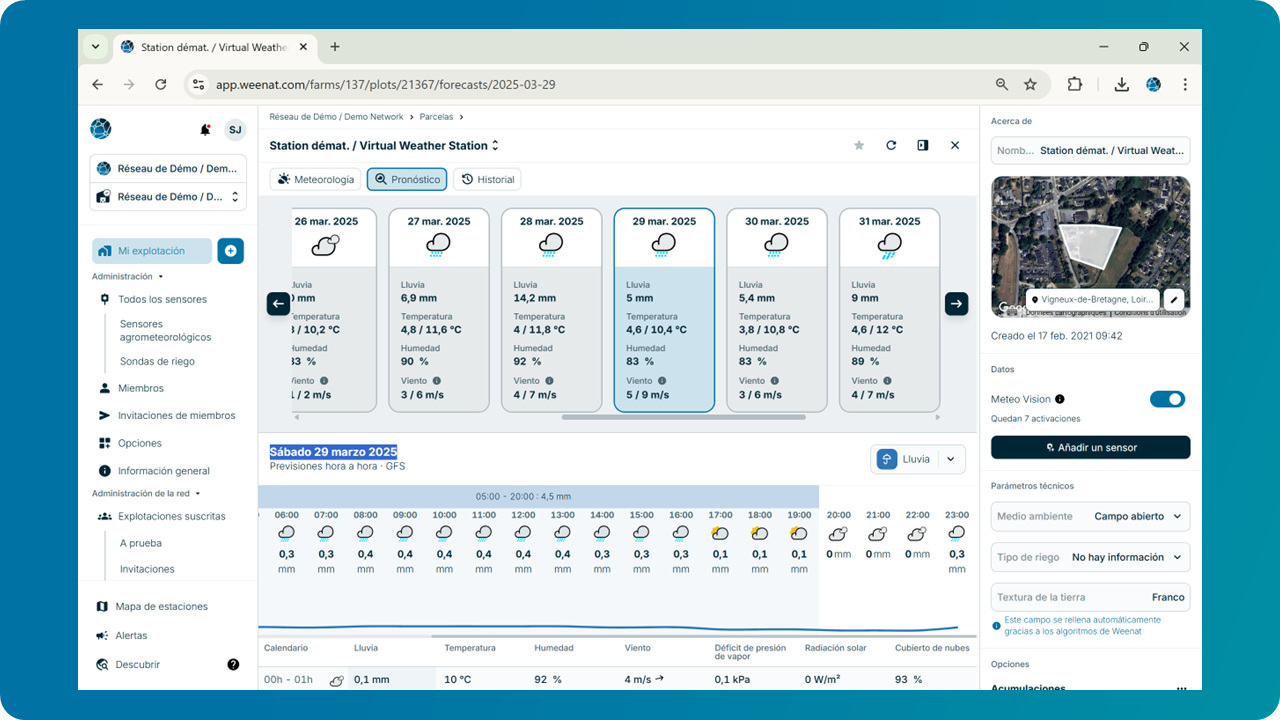Go back in browser history
This screenshot has height=720, width=1280.
[x=97, y=85]
